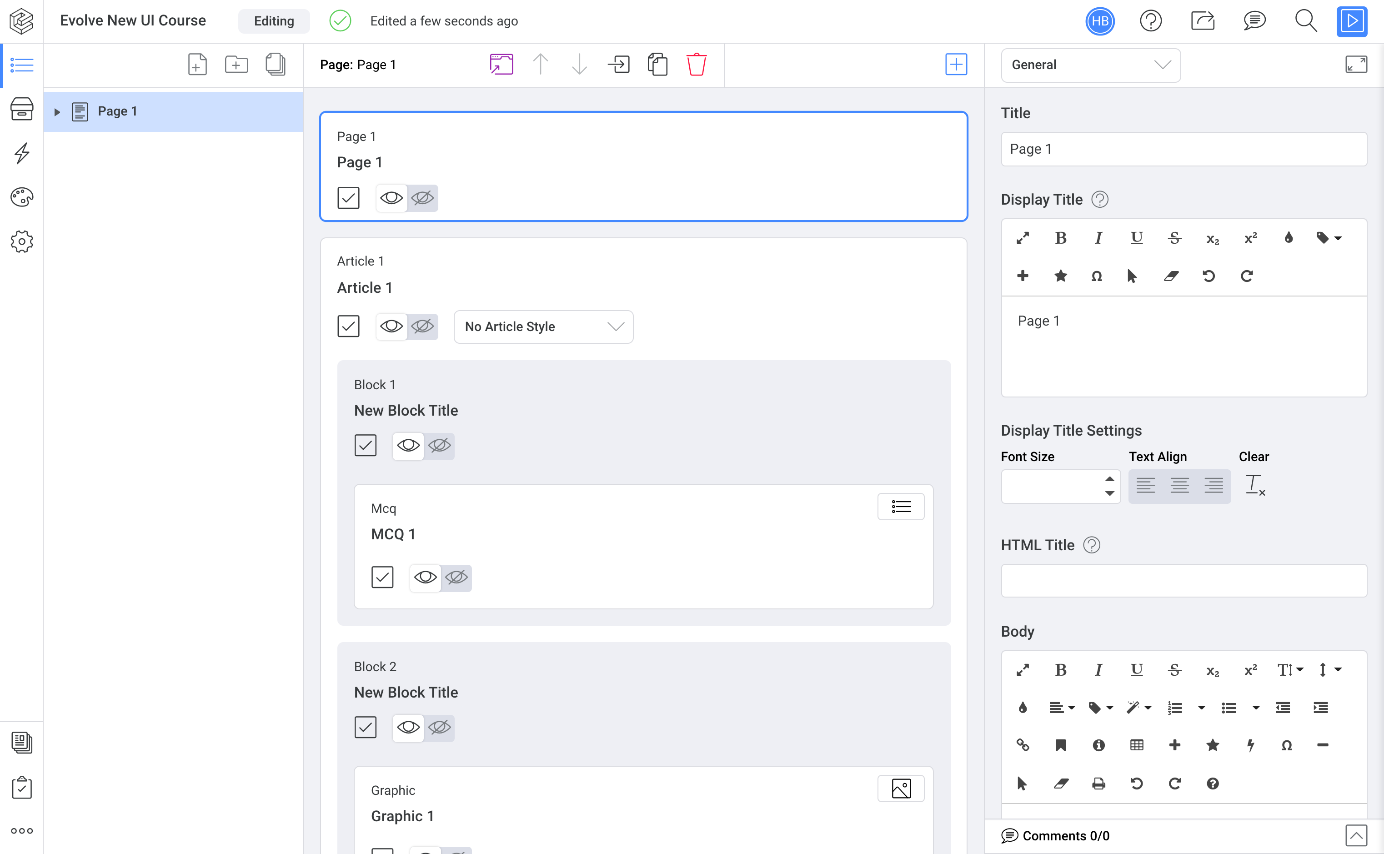Insert omega special character in Body toolbar
The image size is (1384, 854).
(x=1287, y=745)
